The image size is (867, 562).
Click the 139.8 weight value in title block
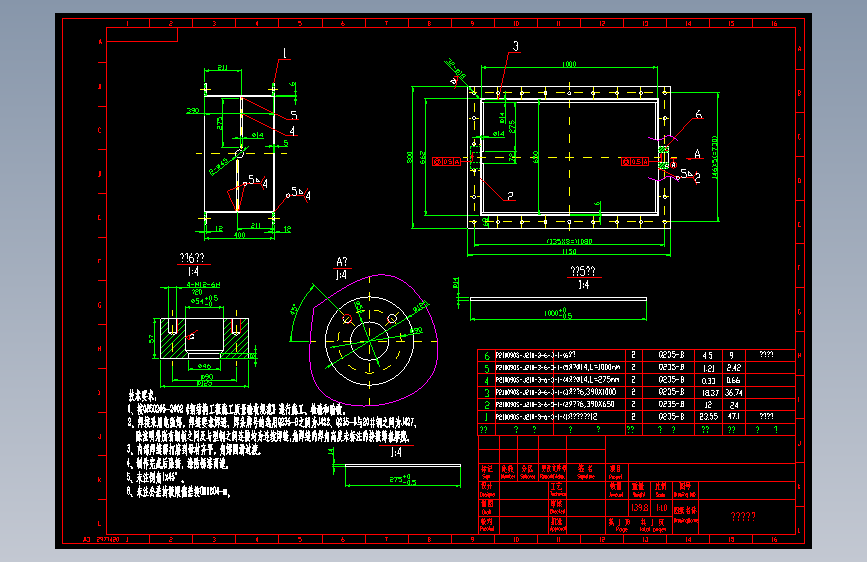tap(640, 507)
